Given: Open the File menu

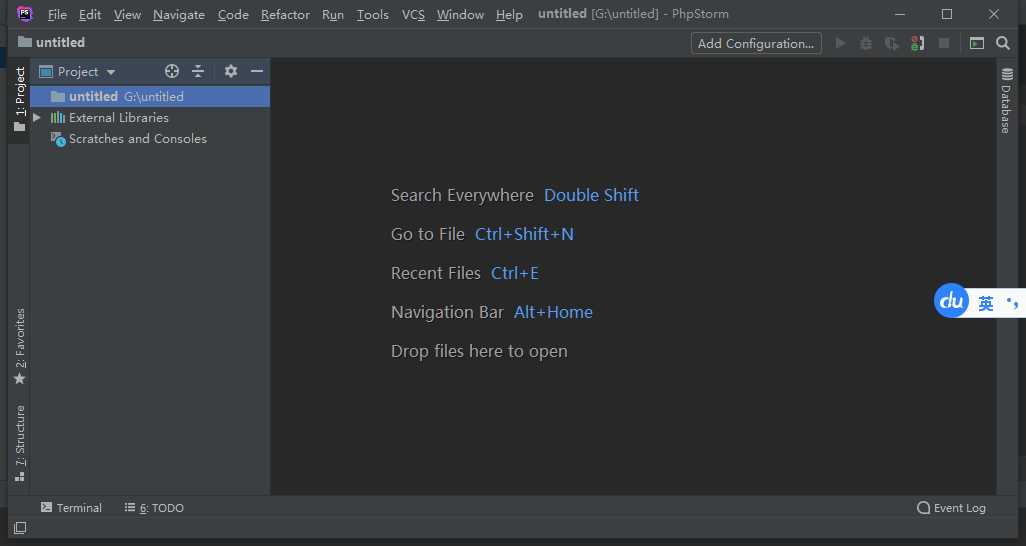Looking at the screenshot, I should pos(57,14).
